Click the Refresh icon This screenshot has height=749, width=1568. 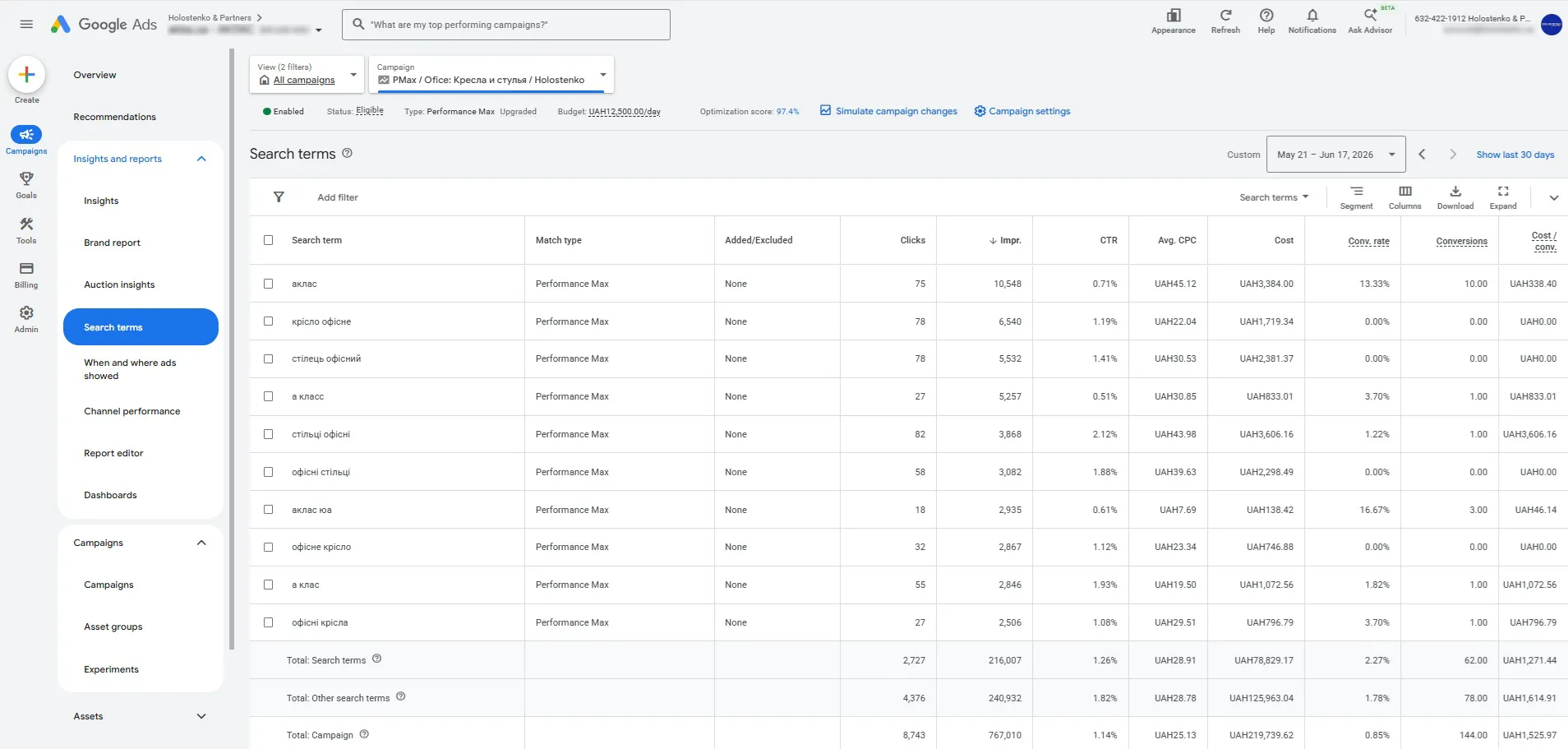[x=1225, y=16]
